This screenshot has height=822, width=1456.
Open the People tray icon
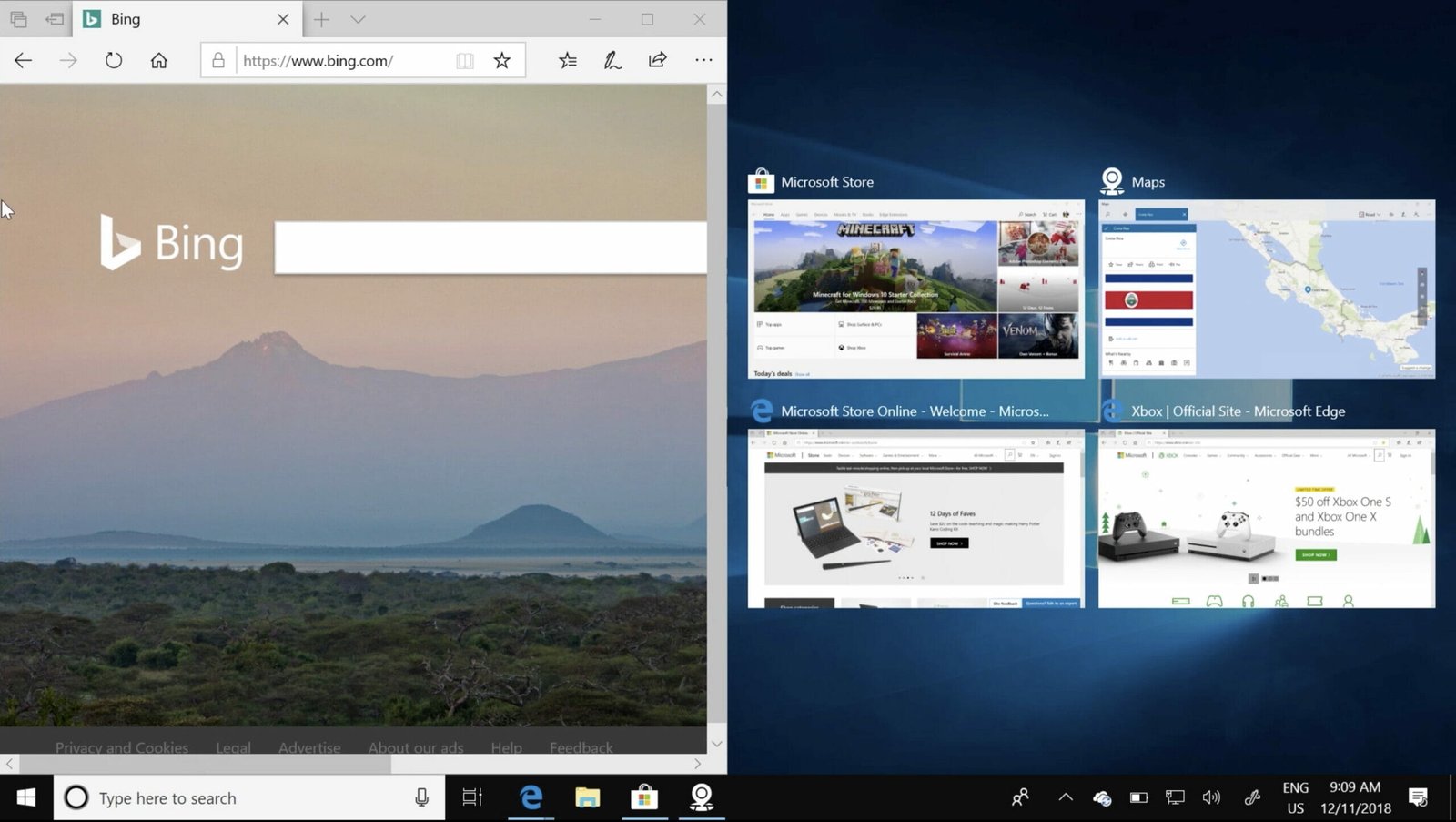click(x=1020, y=798)
